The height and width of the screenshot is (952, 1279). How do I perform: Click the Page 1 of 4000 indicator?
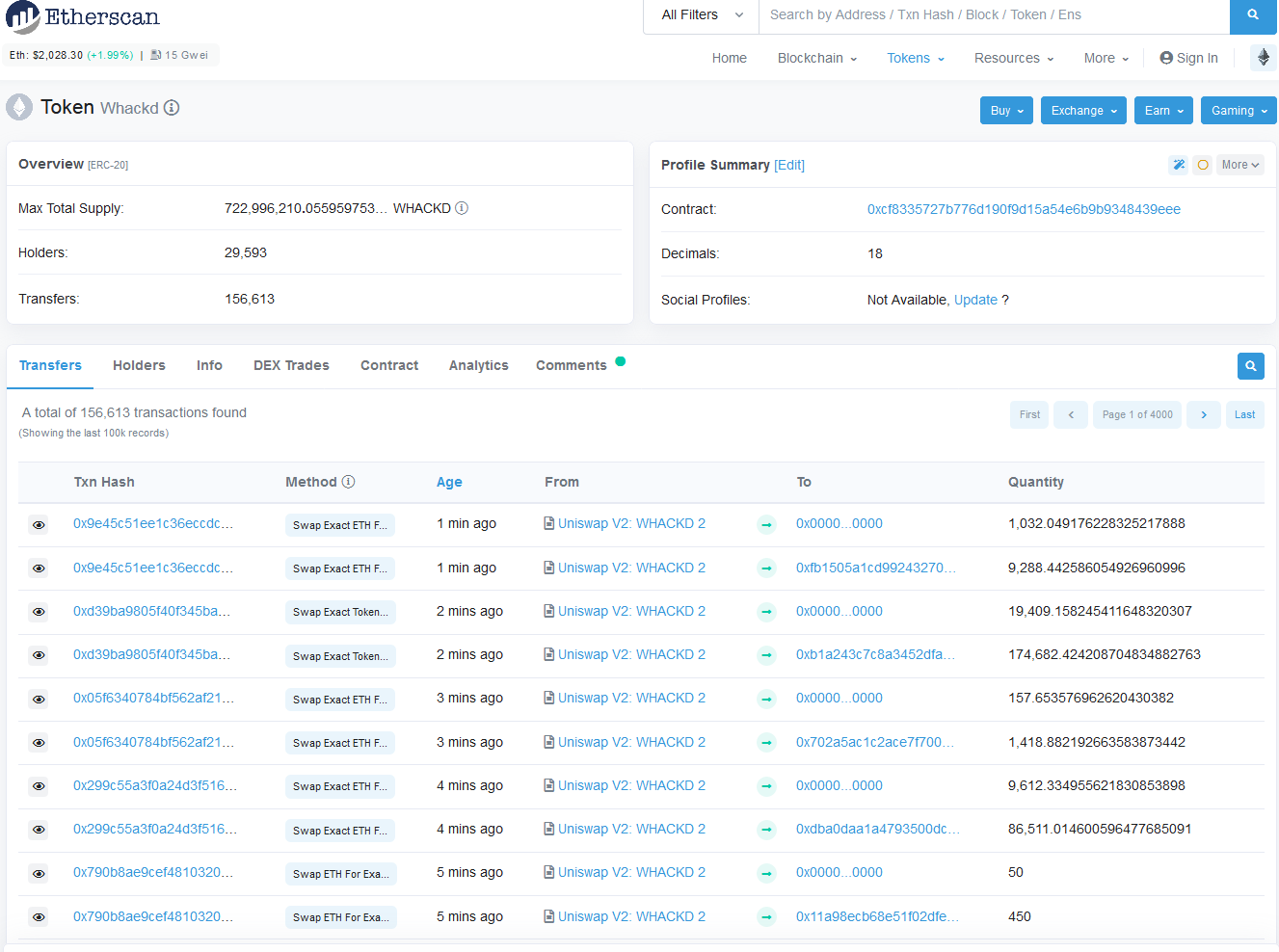click(x=1137, y=415)
